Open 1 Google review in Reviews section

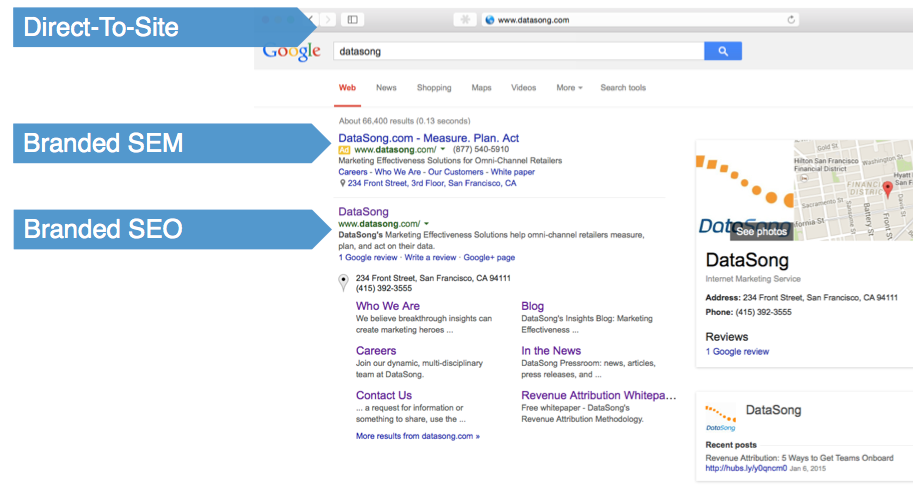pos(737,352)
